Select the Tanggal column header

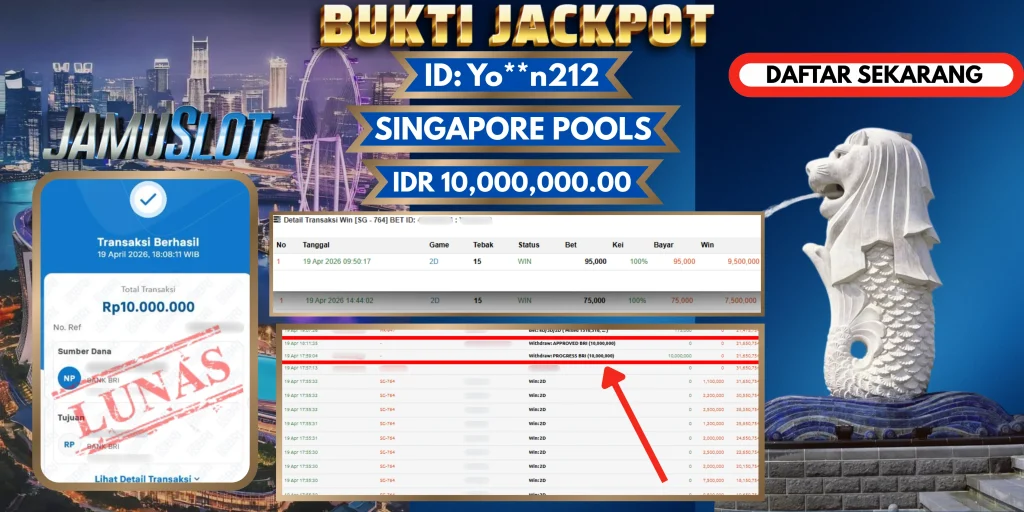tap(315, 245)
